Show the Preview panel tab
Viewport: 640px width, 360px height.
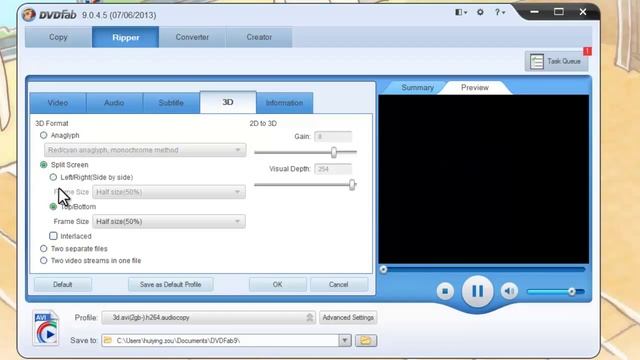click(x=475, y=87)
